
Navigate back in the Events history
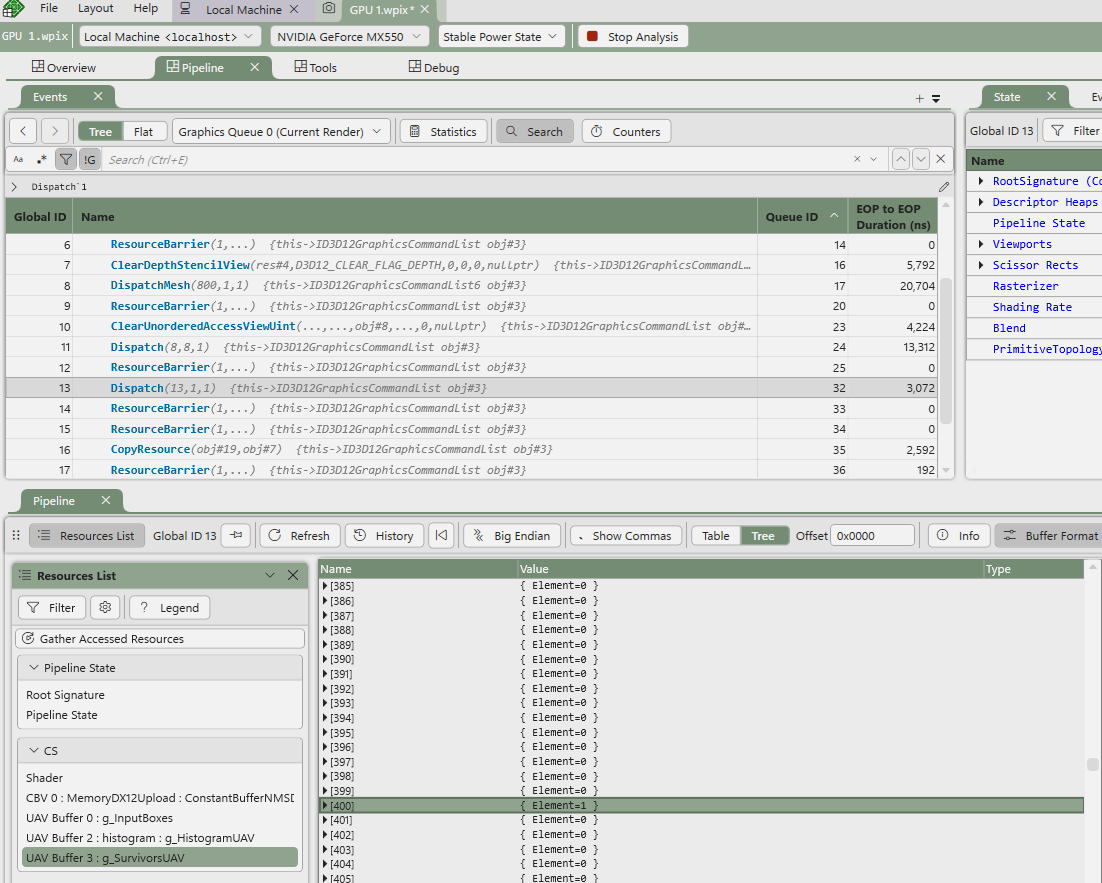(24, 131)
